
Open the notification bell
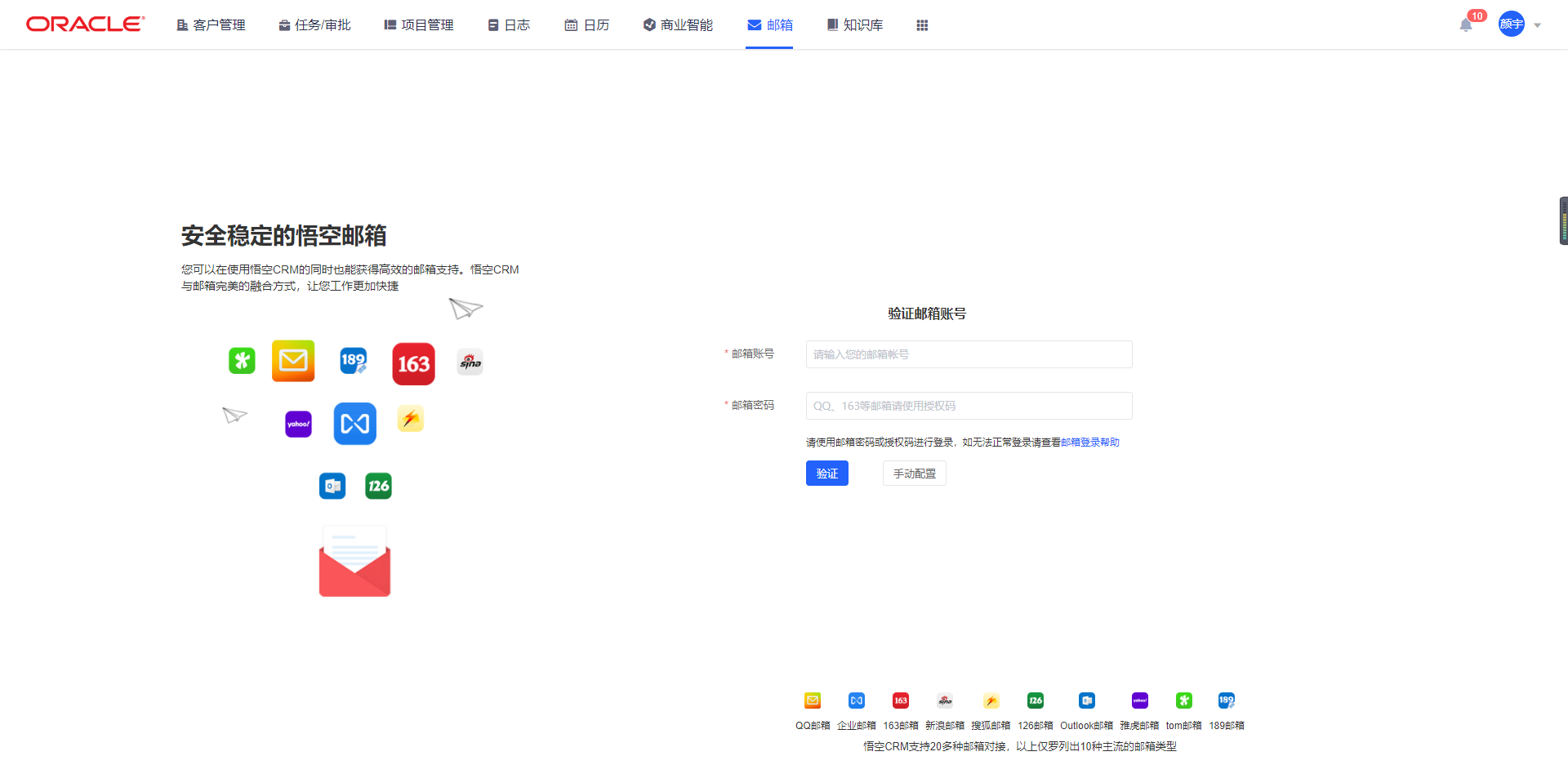(x=1466, y=25)
